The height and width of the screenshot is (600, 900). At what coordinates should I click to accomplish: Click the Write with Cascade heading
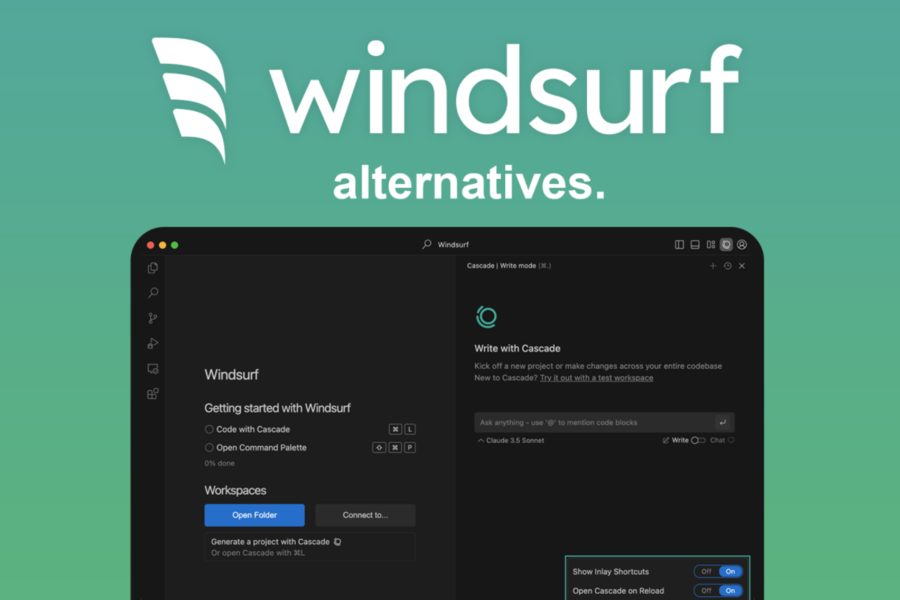pyautogui.click(x=517, y=349)
